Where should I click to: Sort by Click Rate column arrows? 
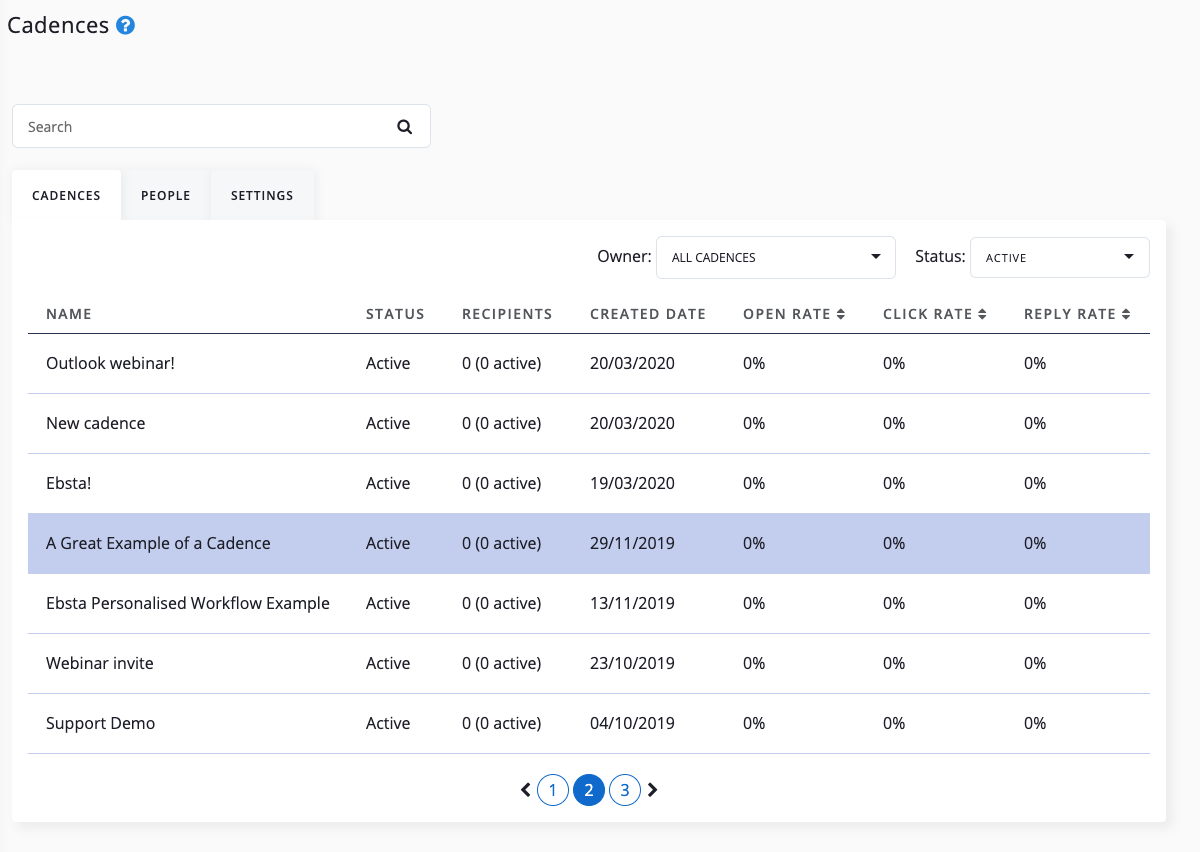[982, 314]
